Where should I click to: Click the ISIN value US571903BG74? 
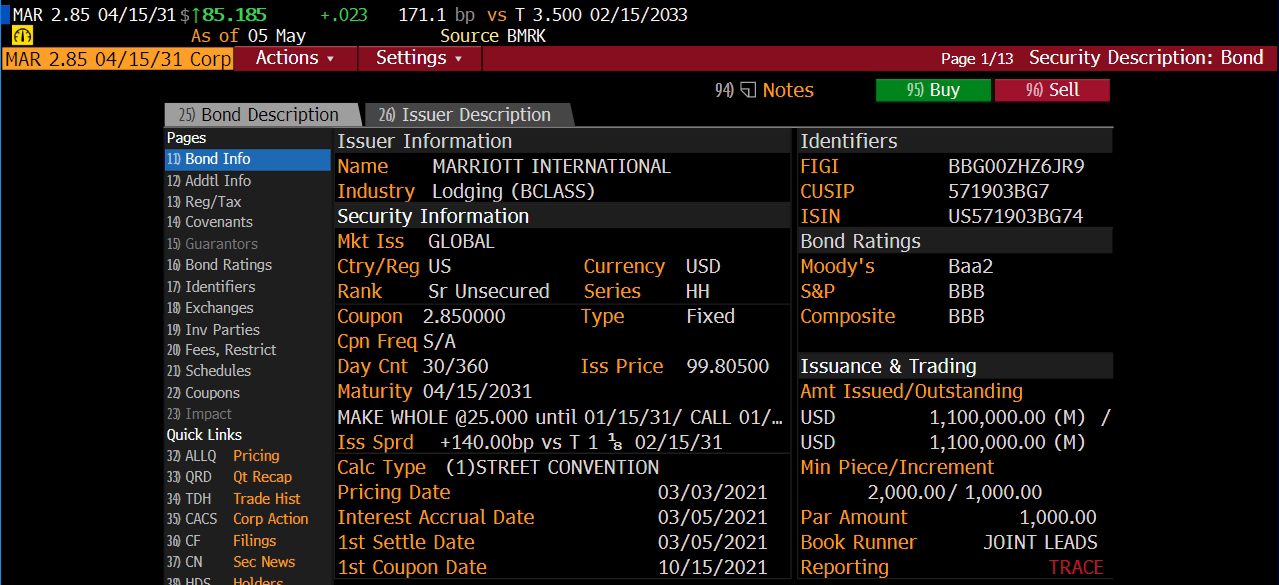click(x=1016, y=216)
